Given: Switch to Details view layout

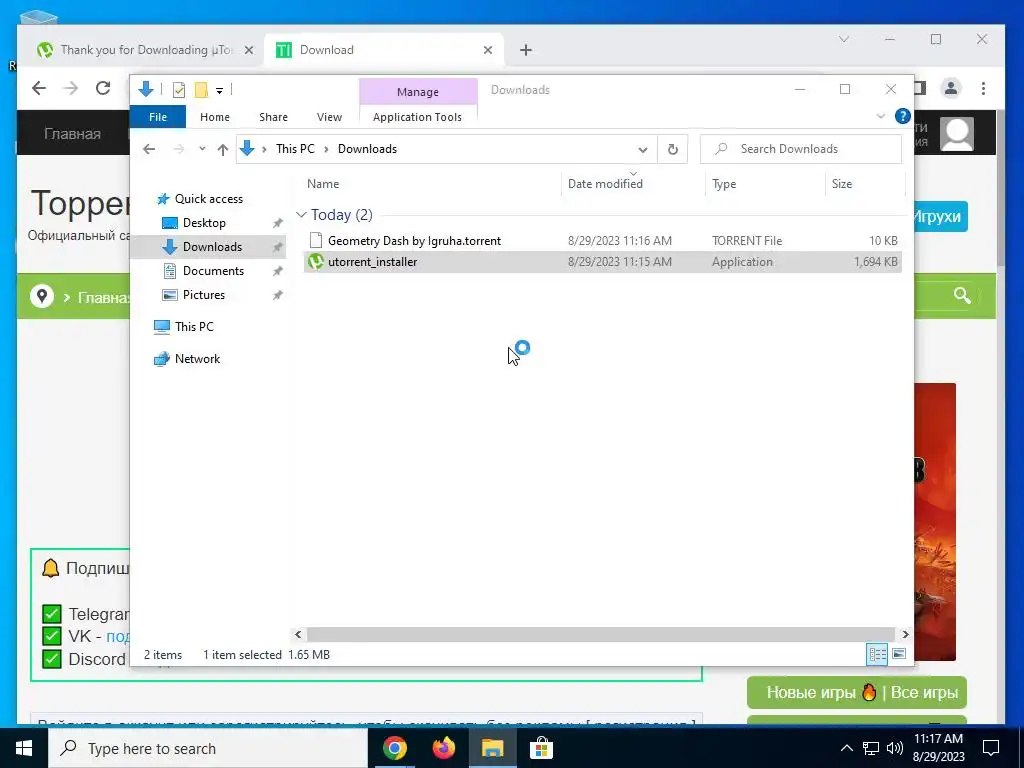Looking at the screenshot, I should pos(877,654).
